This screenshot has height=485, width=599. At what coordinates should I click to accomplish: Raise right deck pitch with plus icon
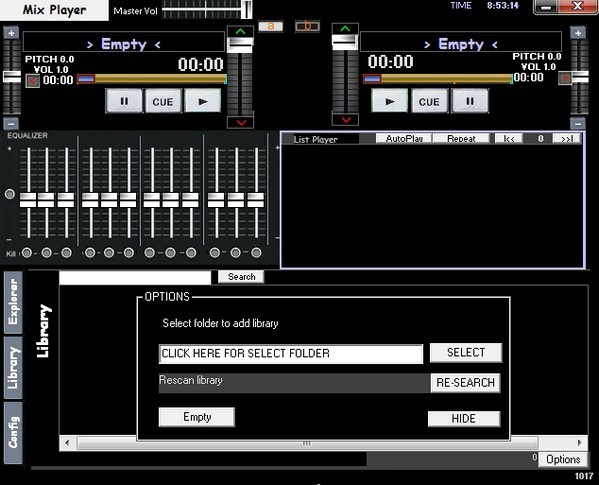pos(578,33)
